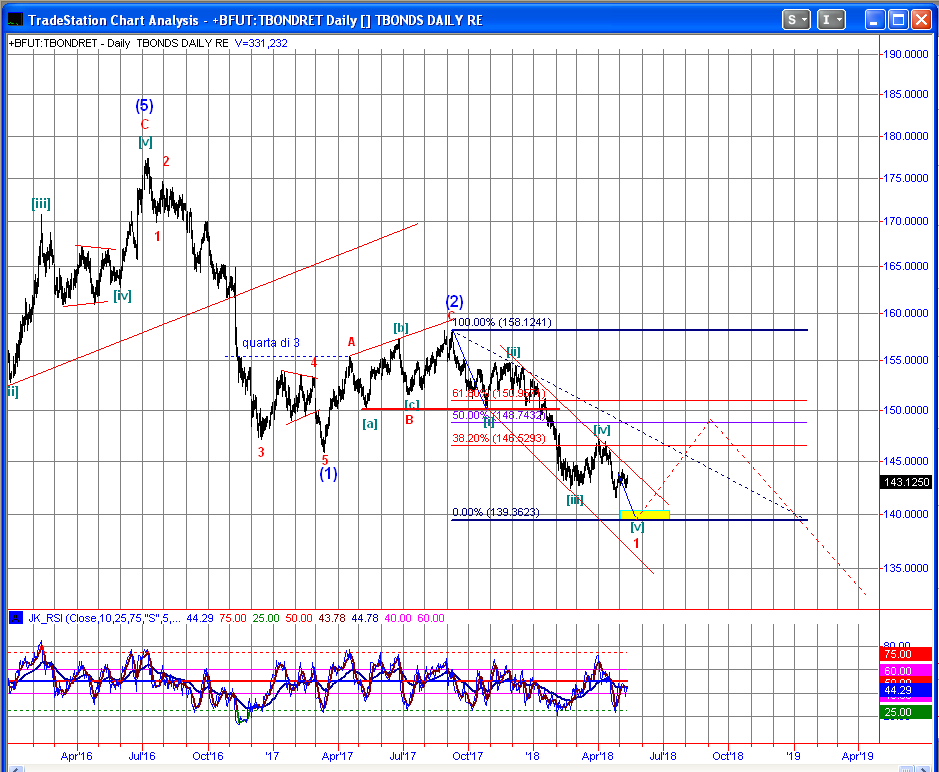
Task: Click the red 'A' wave label
Action: (x=352, y=342)
